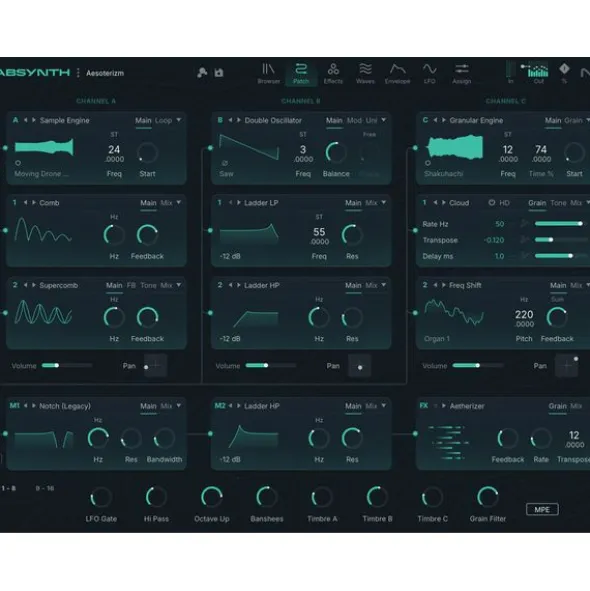The height and width of the screenshot is (591, 590).
Task: Expand Notch (Legacy) options dropdown arrow
Action: (x=179, y=406)
